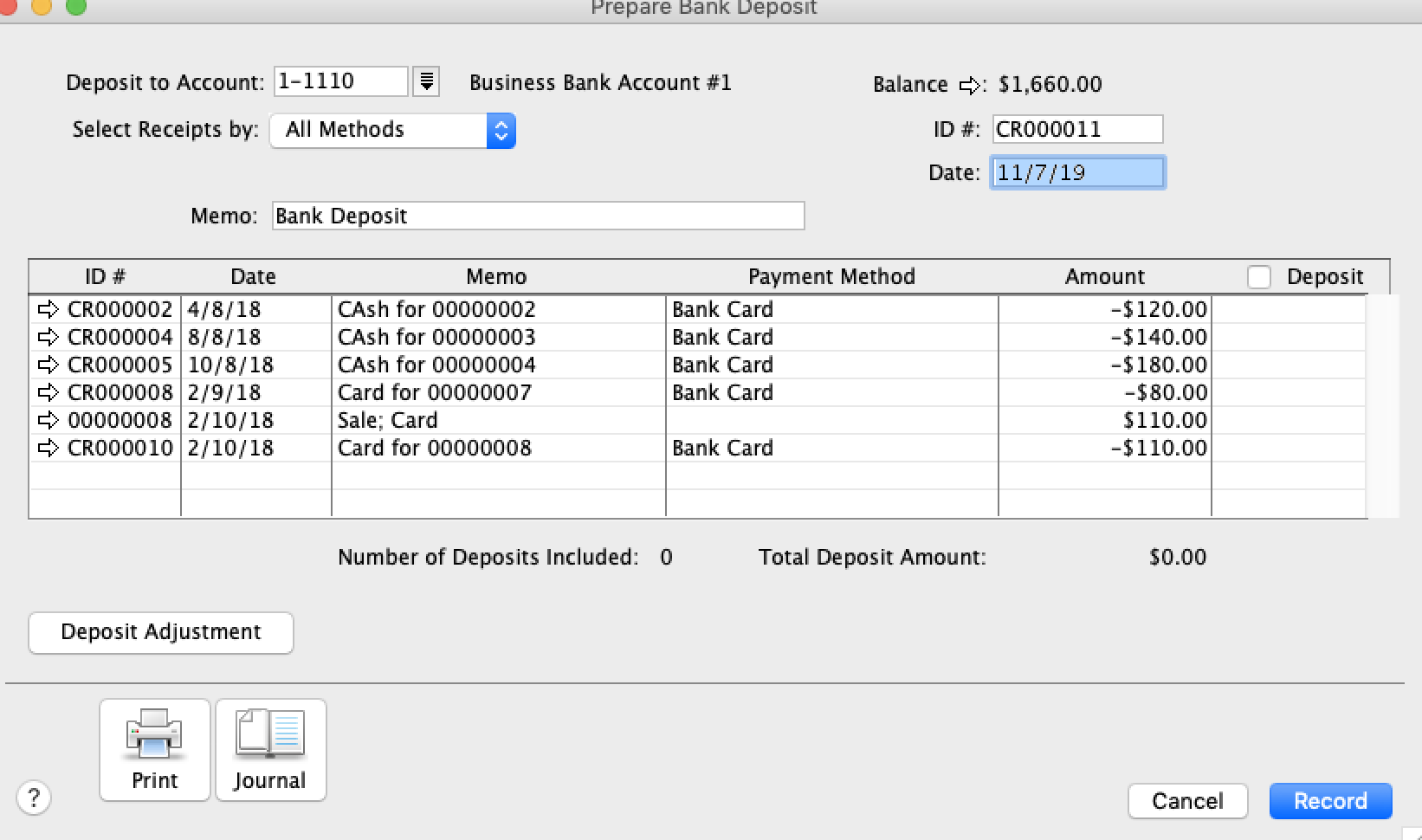Viewport: 1422px width, 840px height.
Task: Click the zoom arrow beside sale 00000008
Action: [48, 420]
